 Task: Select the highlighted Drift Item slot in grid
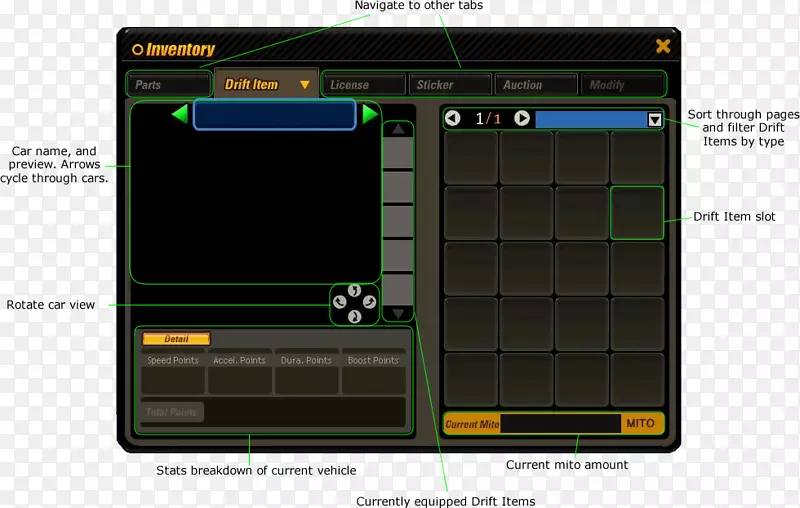pos(637,213)
